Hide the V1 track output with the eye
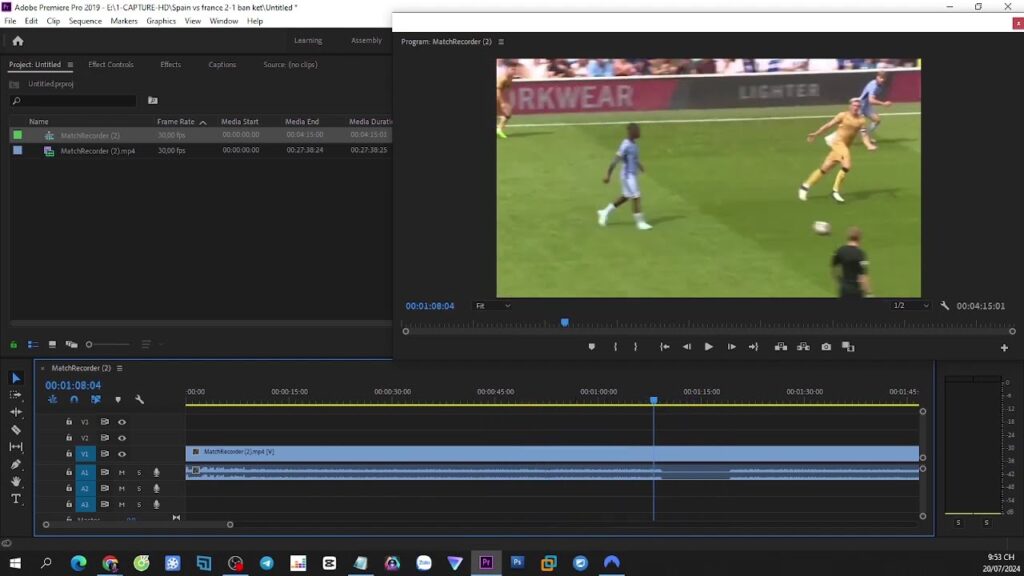The width and height of the screenshot is (1024, 576). point(121,454)
